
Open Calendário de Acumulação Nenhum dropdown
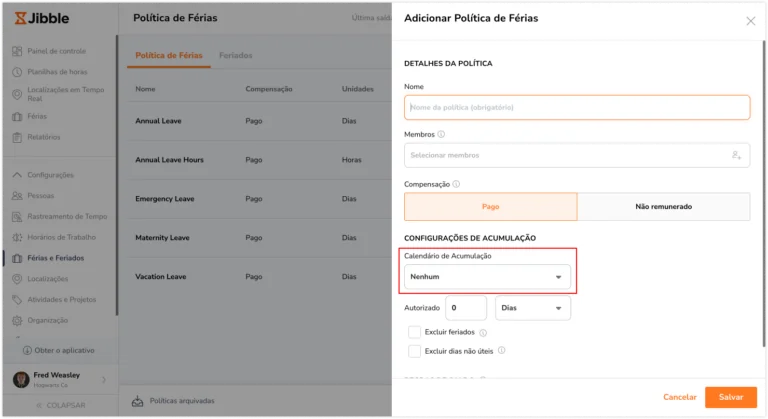coord(487,277)
